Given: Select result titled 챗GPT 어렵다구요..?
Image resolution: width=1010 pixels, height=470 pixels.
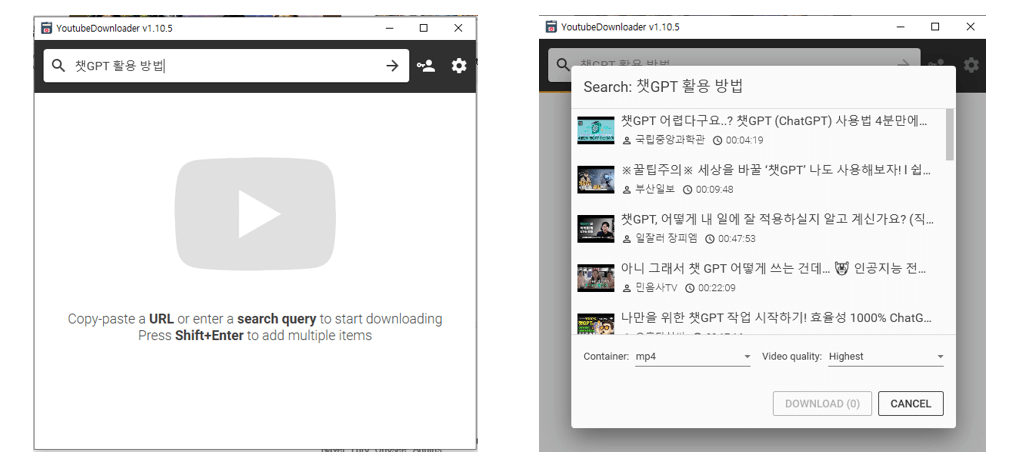Looking at the screenshot, I should point(774,121).
